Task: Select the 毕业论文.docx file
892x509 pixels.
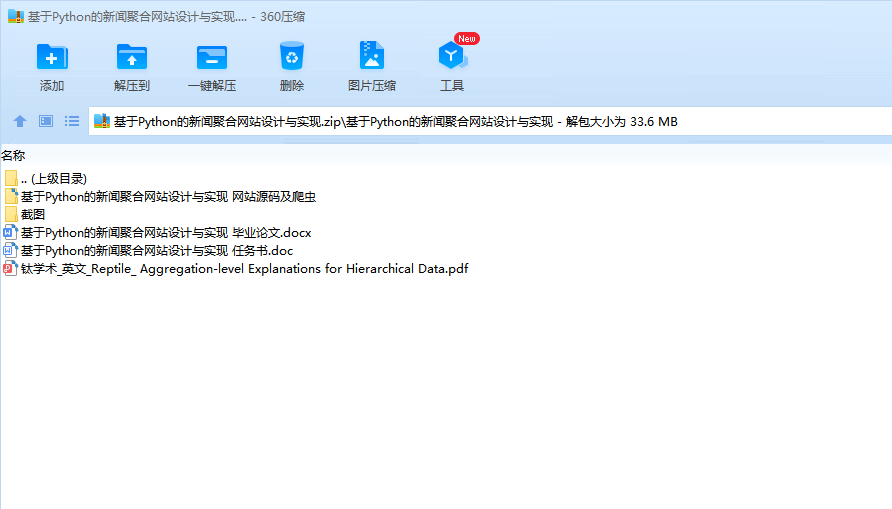Action: (x=158, y=233)
